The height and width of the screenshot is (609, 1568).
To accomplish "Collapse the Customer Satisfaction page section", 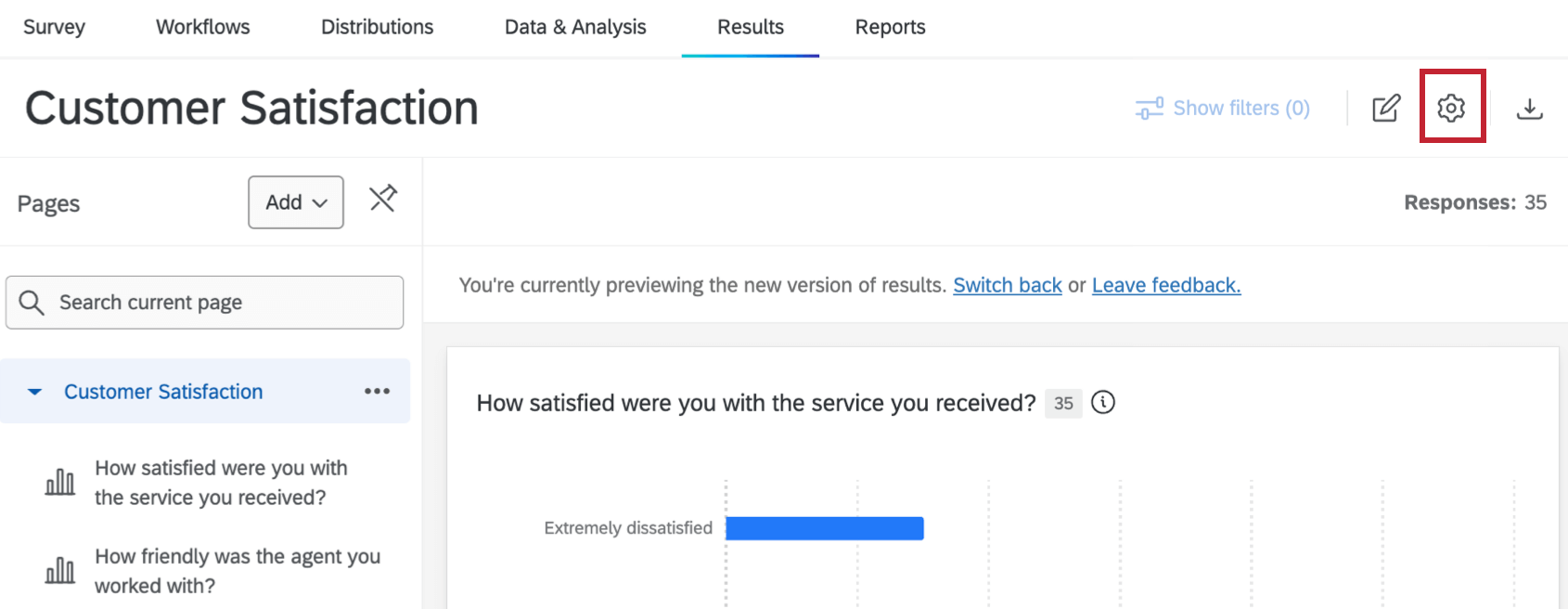I will (x=33, y=391).
